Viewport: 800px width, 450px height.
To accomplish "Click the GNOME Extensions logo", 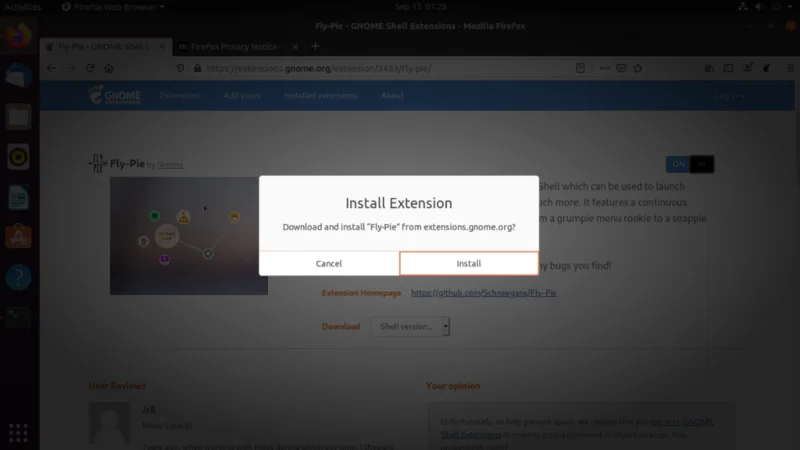I will 114,95.
